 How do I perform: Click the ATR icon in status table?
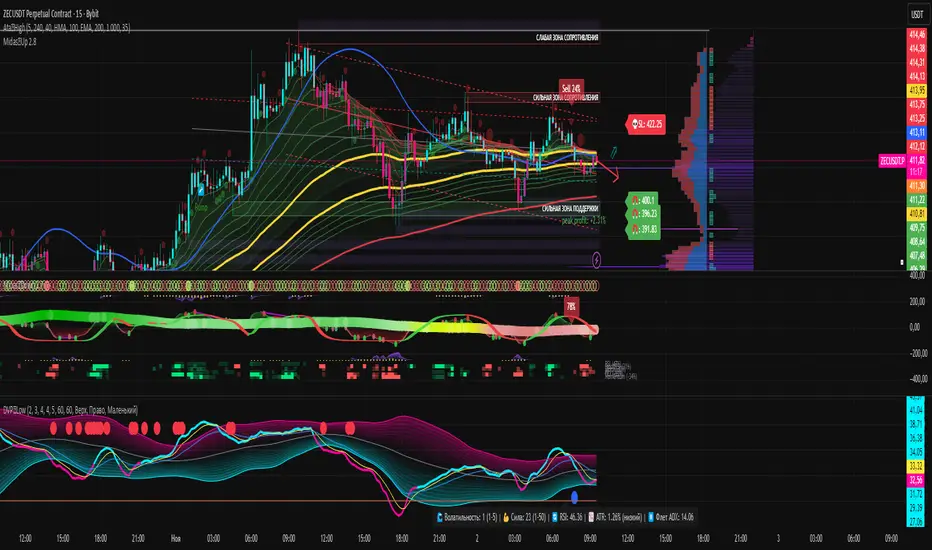(x=591, y=517)
